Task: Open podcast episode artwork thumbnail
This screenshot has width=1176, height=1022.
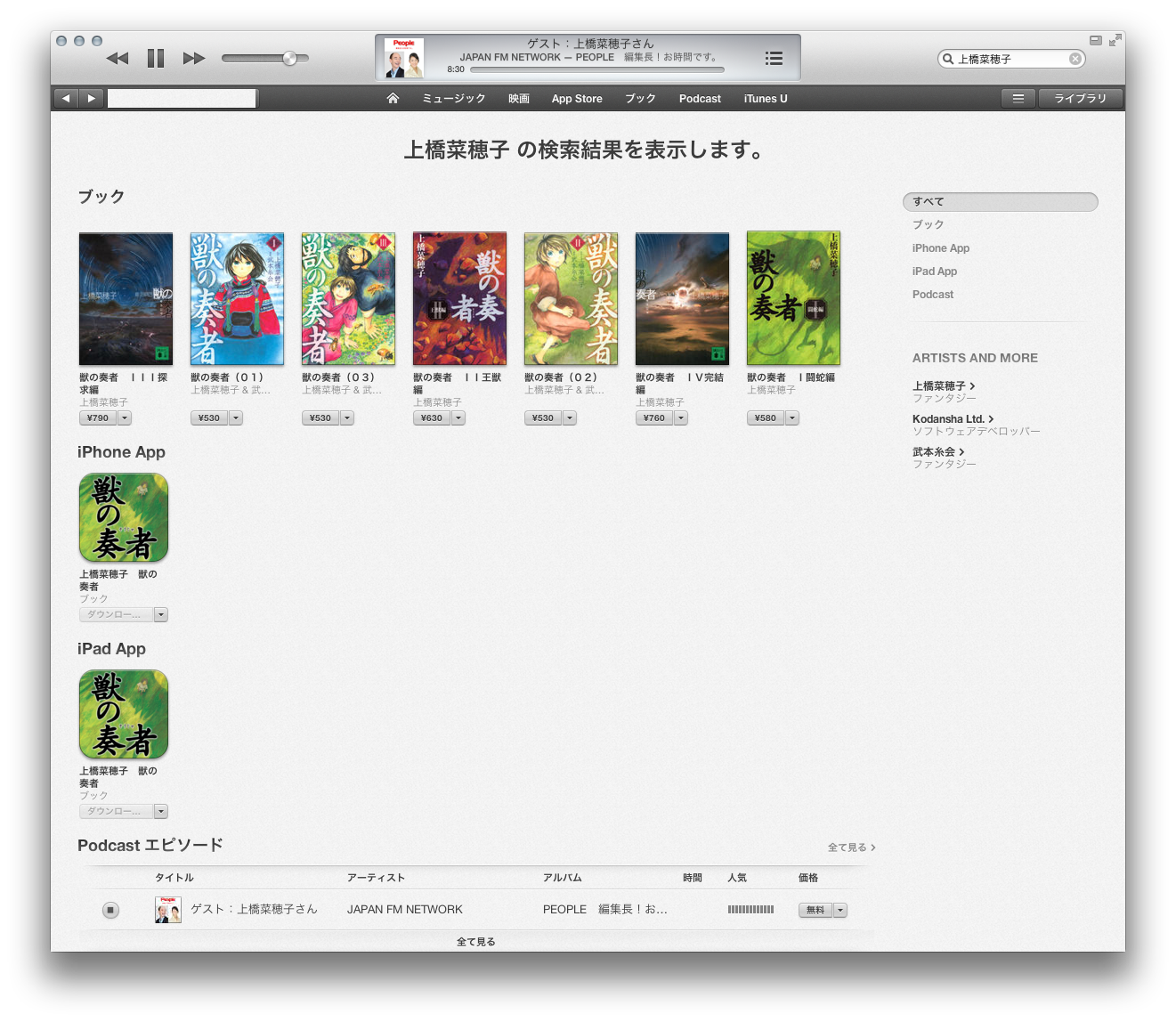Action: pyautogui.click(x=168, y=910)
